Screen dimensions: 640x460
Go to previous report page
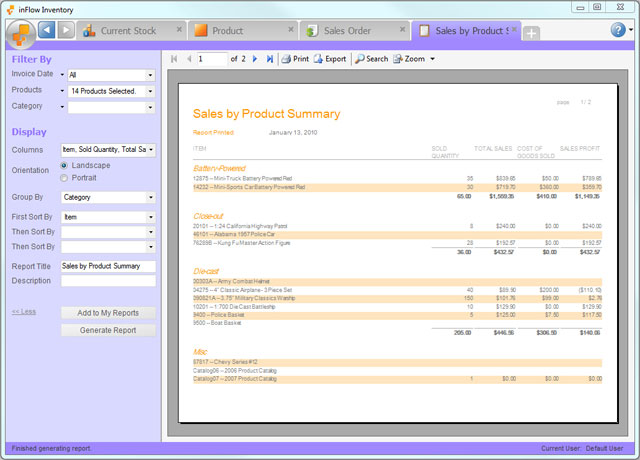[189, 59]
